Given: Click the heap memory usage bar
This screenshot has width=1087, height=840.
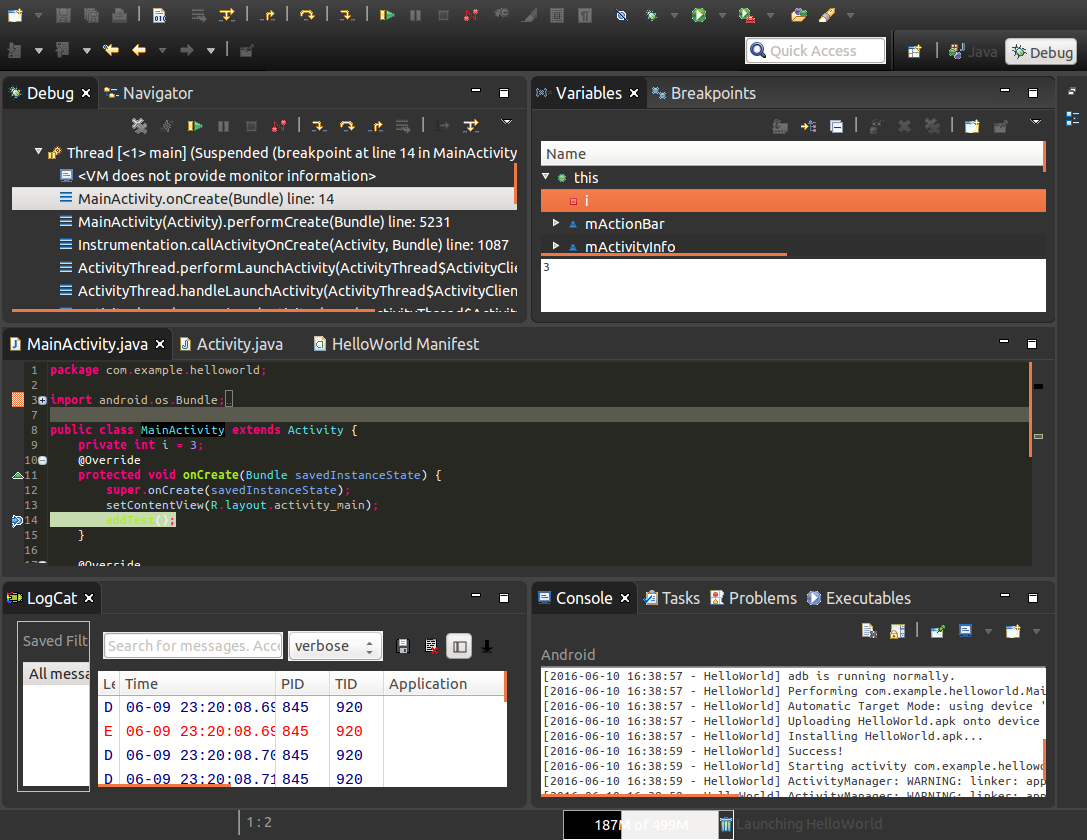Looking at the screenshot, I should pos(640,825).
